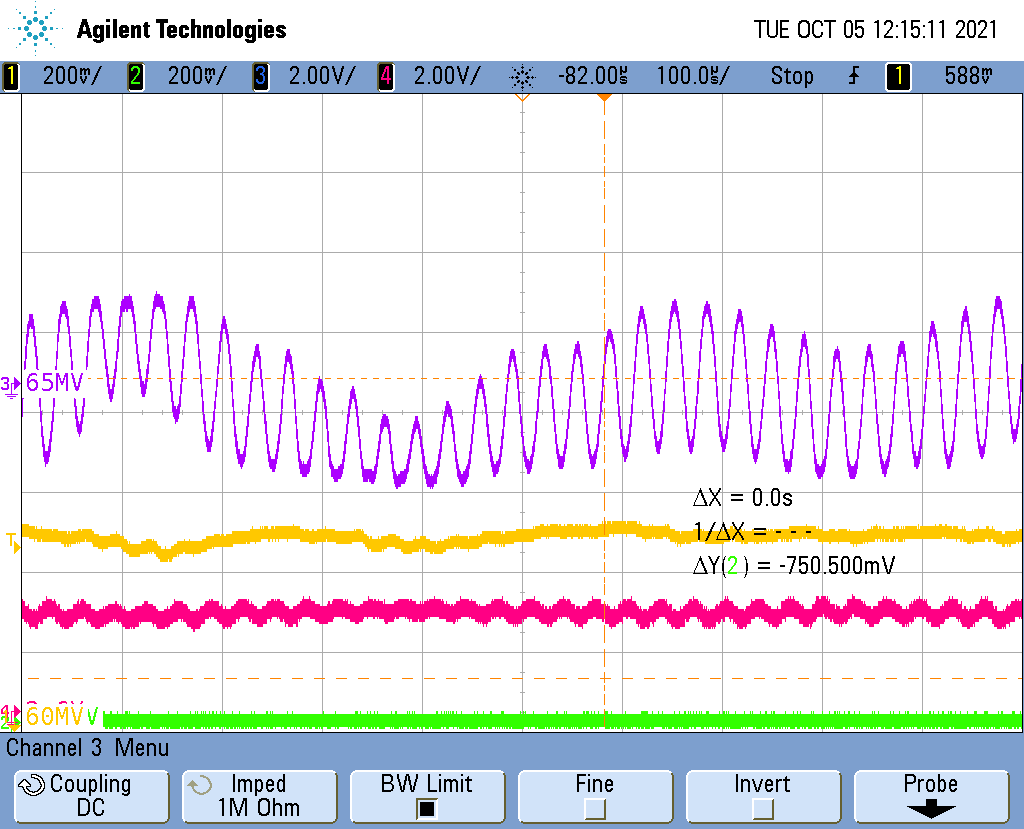Toggle the Invert checkbox
The width and height of the screenshot is (1024, 829).
762,809
